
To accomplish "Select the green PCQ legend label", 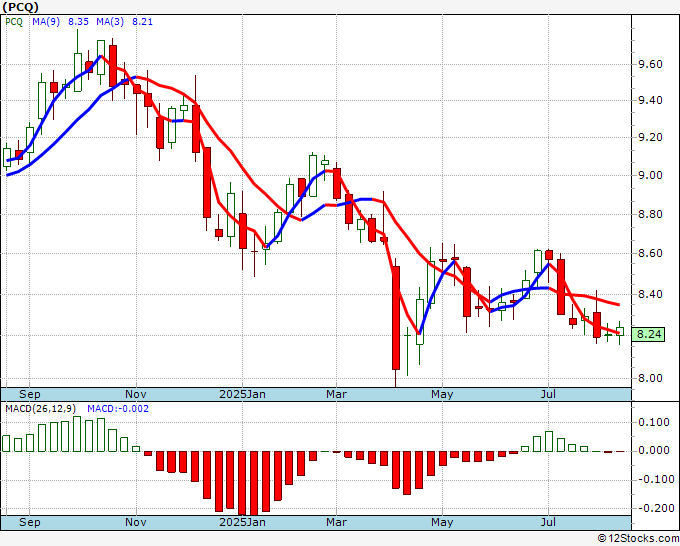I will tap(14, 22).
